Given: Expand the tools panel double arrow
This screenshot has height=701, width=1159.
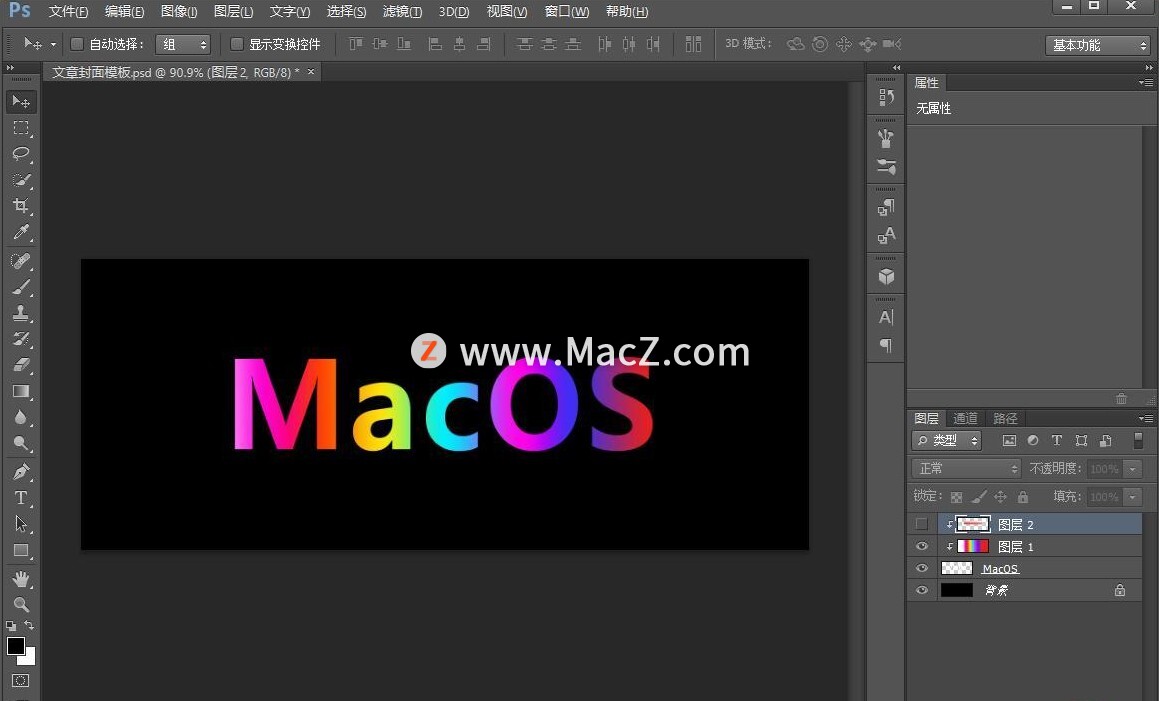Looking at the screenshot, I should [10, 67].
